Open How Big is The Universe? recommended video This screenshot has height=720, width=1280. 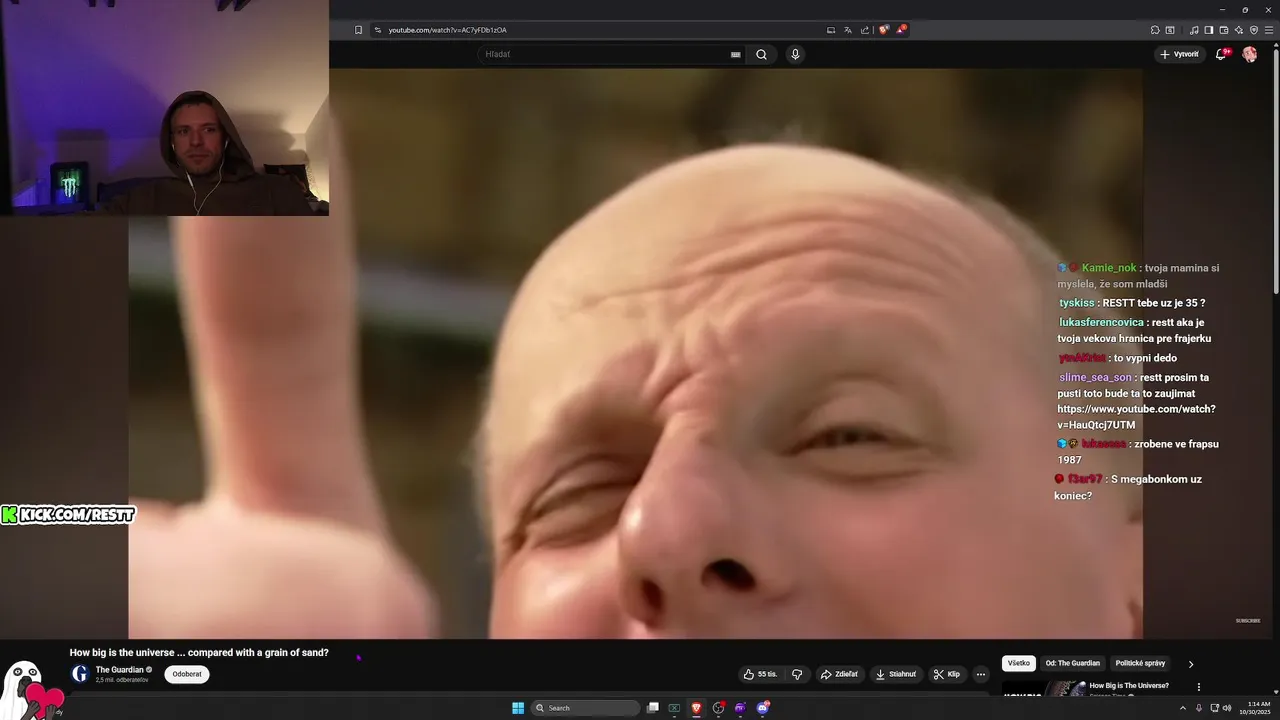tap(1129, 686)
